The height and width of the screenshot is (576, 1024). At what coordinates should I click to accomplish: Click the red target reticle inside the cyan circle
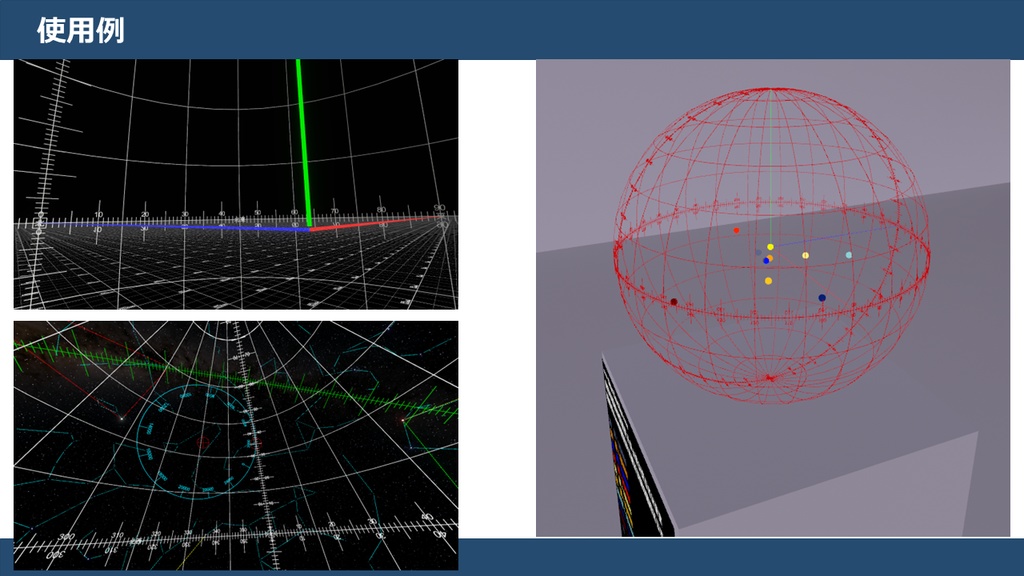point(202,442)
